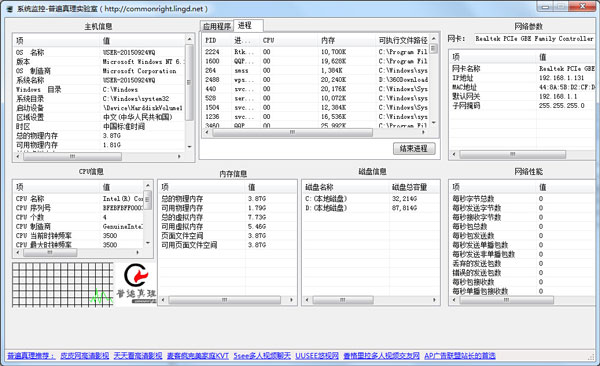Select the MAC地址 row

[x=522, y=87]
